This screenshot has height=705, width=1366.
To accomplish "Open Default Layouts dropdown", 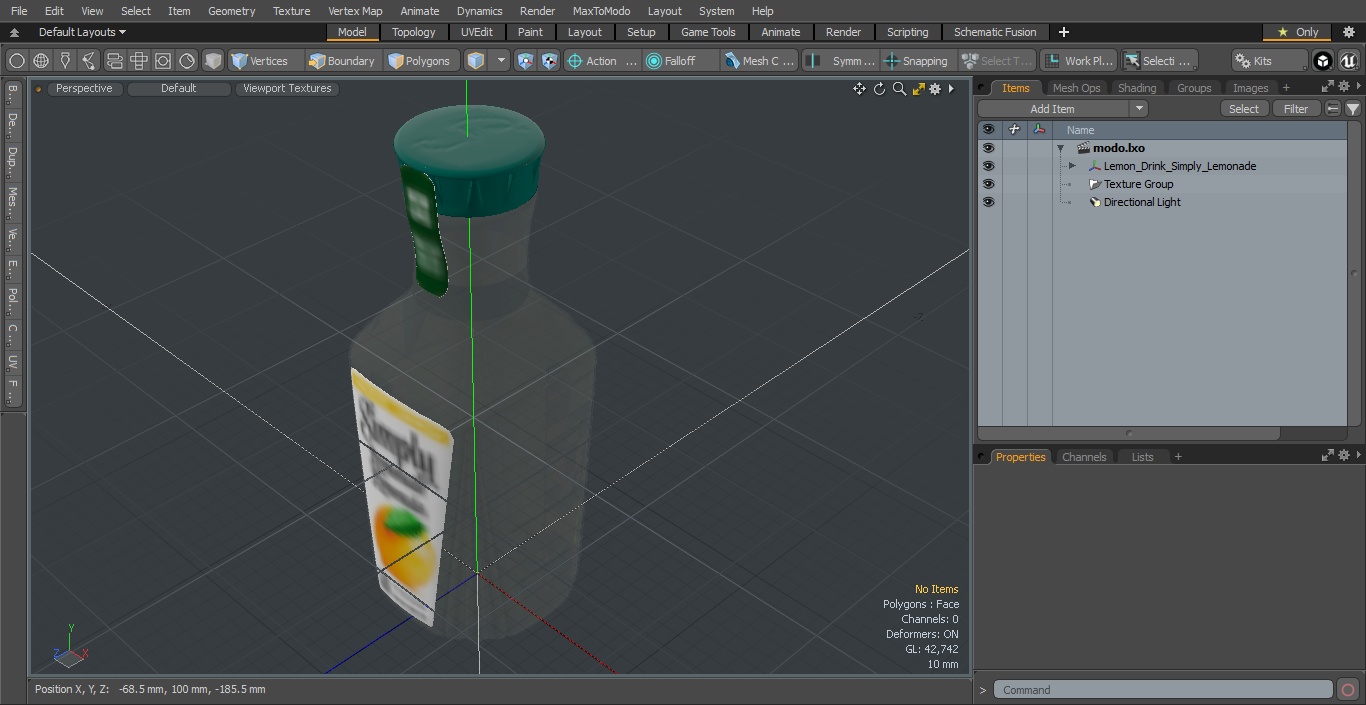I will pos(82,32).
